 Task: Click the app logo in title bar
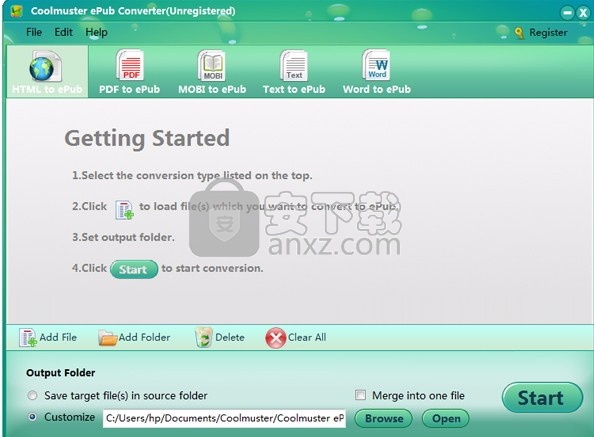[16, 11]
